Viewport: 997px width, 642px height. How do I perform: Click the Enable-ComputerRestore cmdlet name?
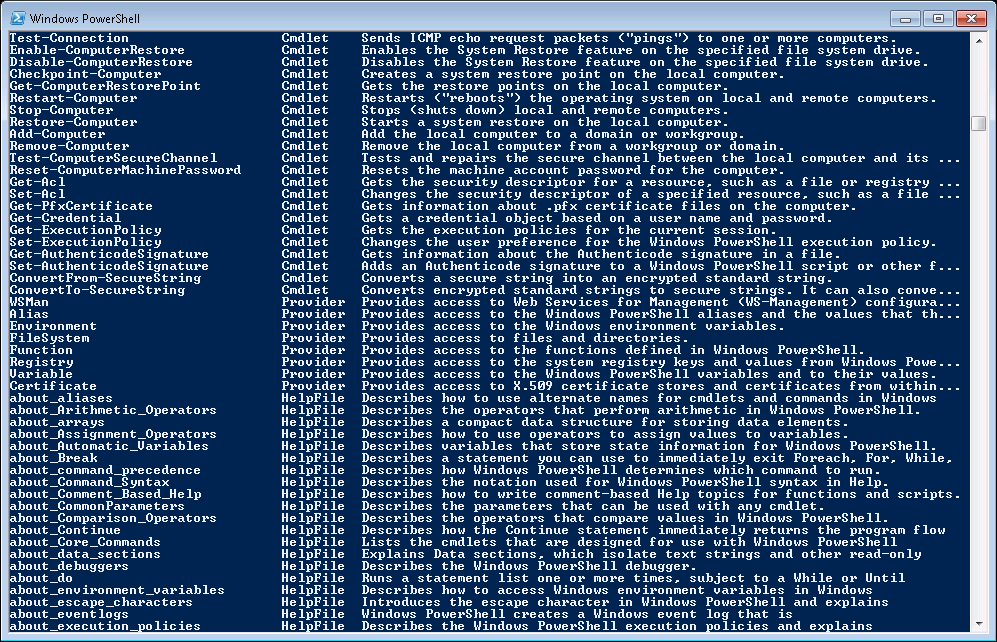pos(97,50)
